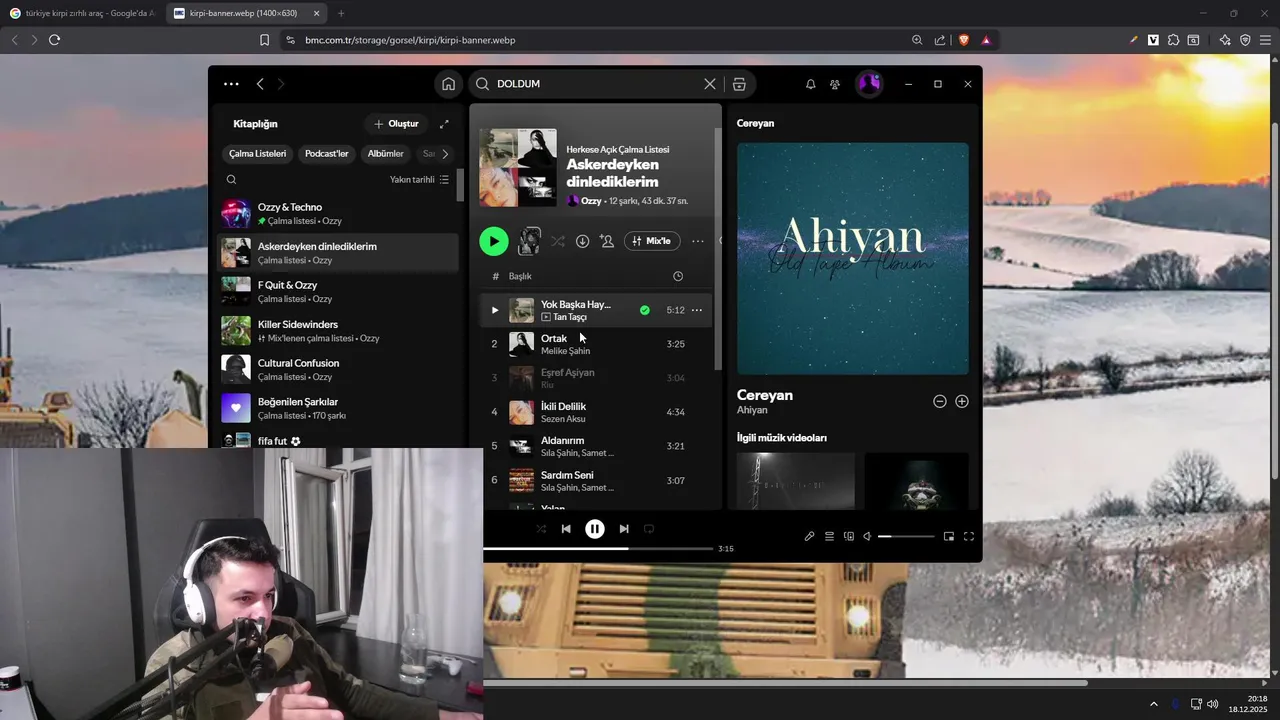Select the Podcast'ler filter chip
The width and height of the screenshot is (1280, 720).
point(327,154)
